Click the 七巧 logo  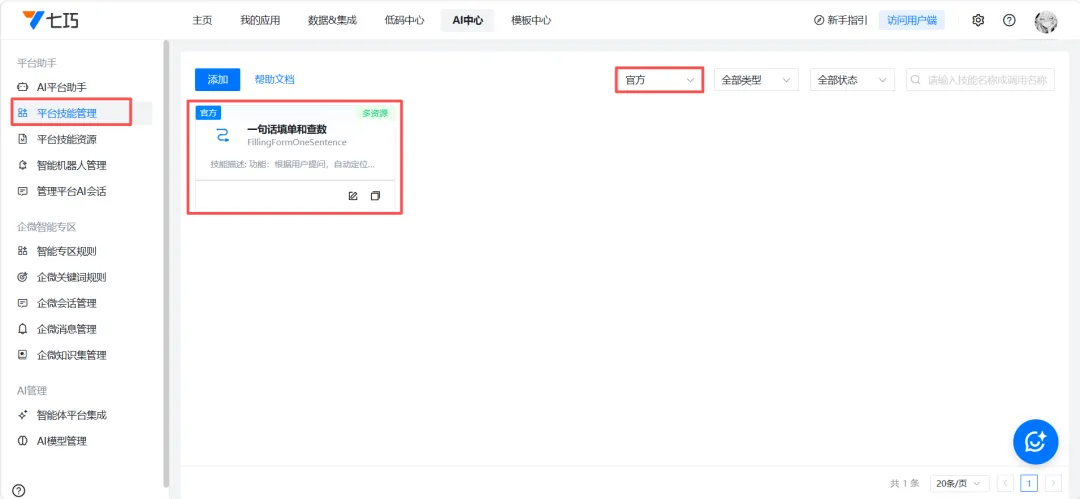[50, 20]
